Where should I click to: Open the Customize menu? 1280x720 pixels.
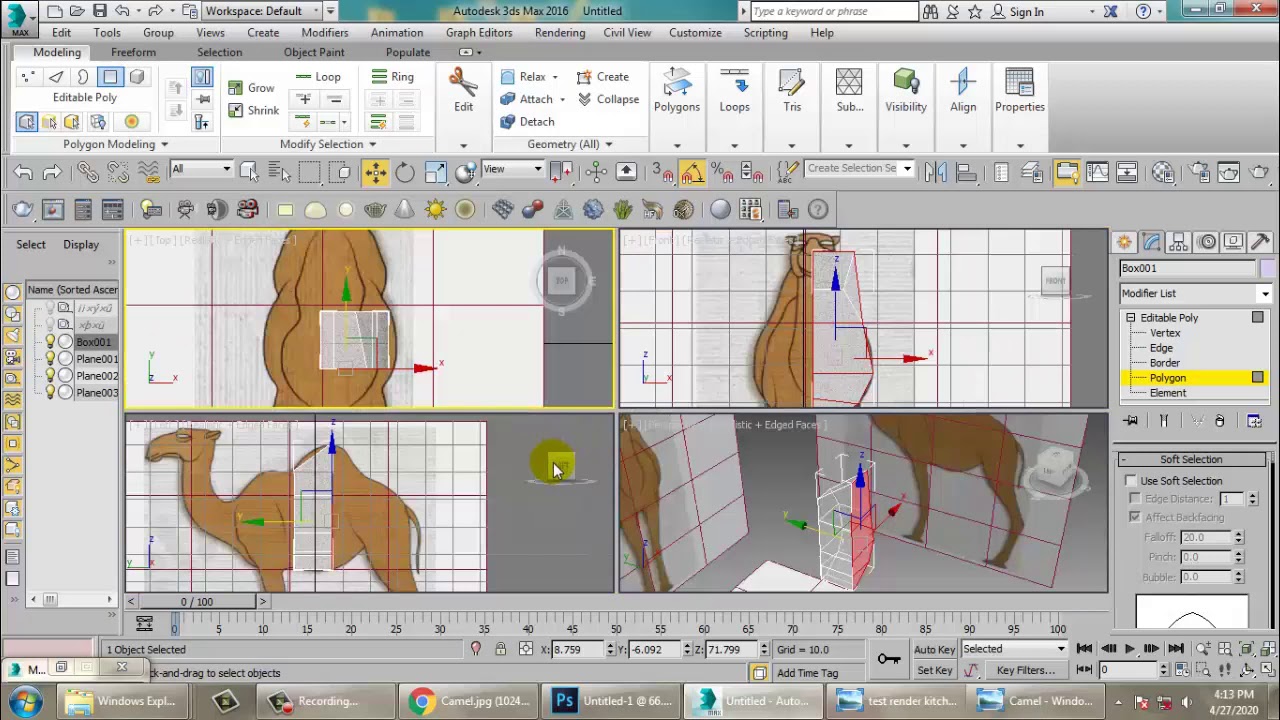(x=695, y=32)
